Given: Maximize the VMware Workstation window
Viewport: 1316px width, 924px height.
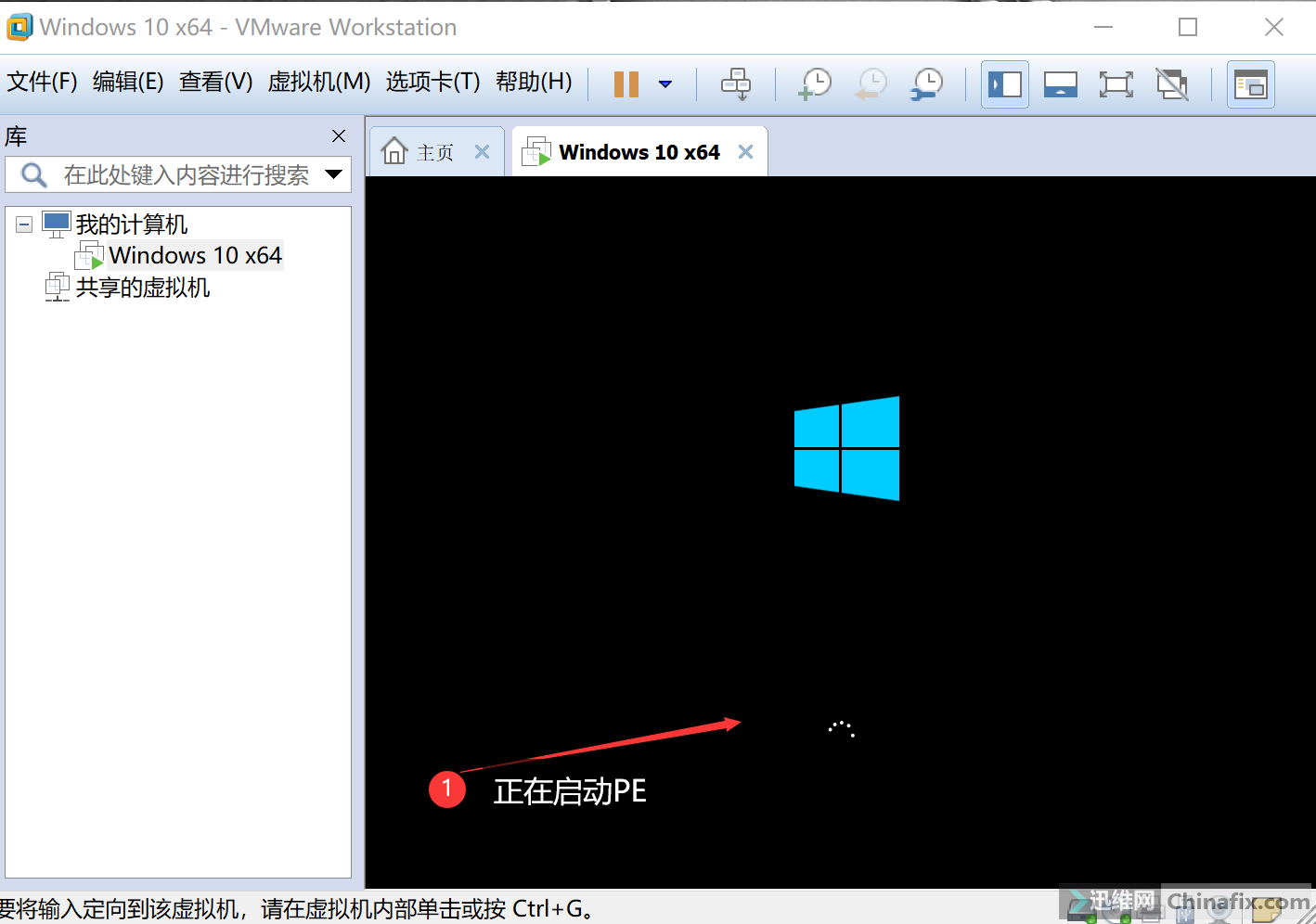Looking at the screenshot, I should 1188,27.
